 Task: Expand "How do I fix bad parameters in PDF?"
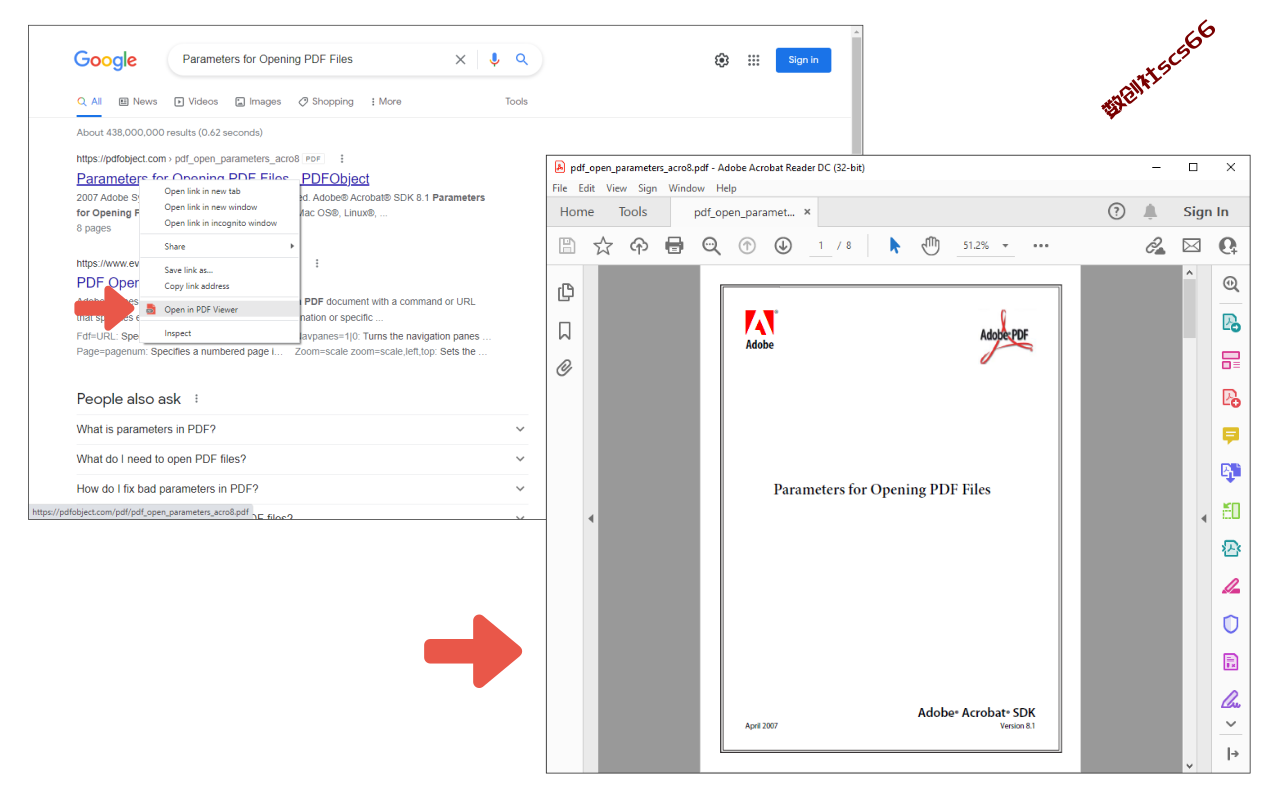tap(301, 489)
